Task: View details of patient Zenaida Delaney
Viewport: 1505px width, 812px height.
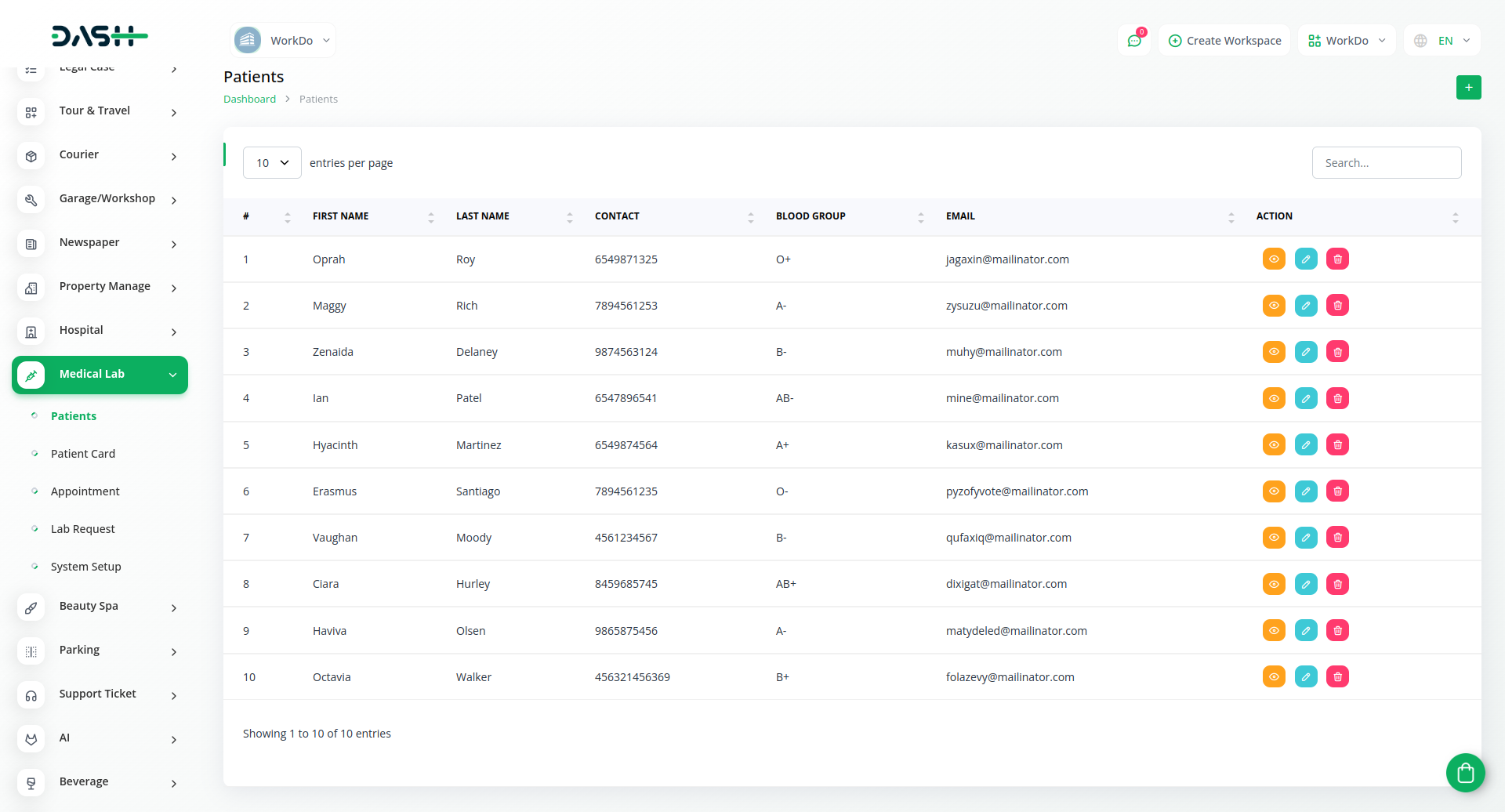Action: [x=1274, y=352]
